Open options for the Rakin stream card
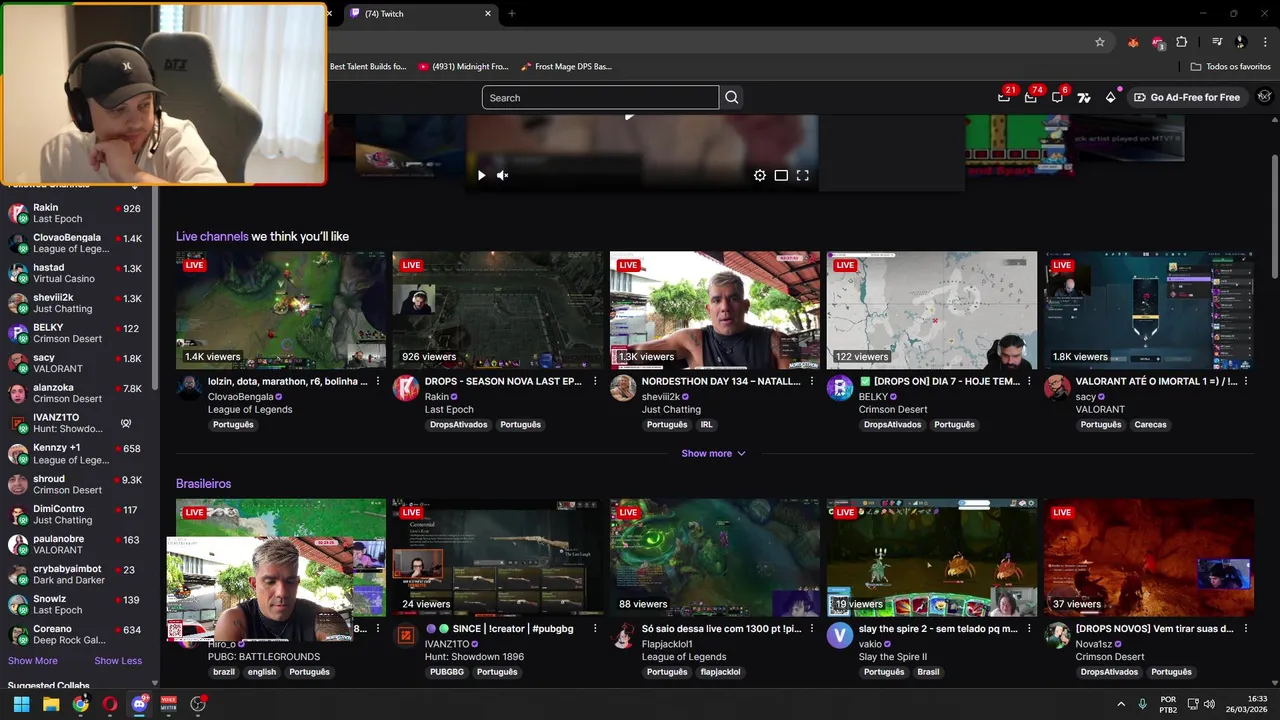Screen dimensions: 1280x720 tap(595, 381)
